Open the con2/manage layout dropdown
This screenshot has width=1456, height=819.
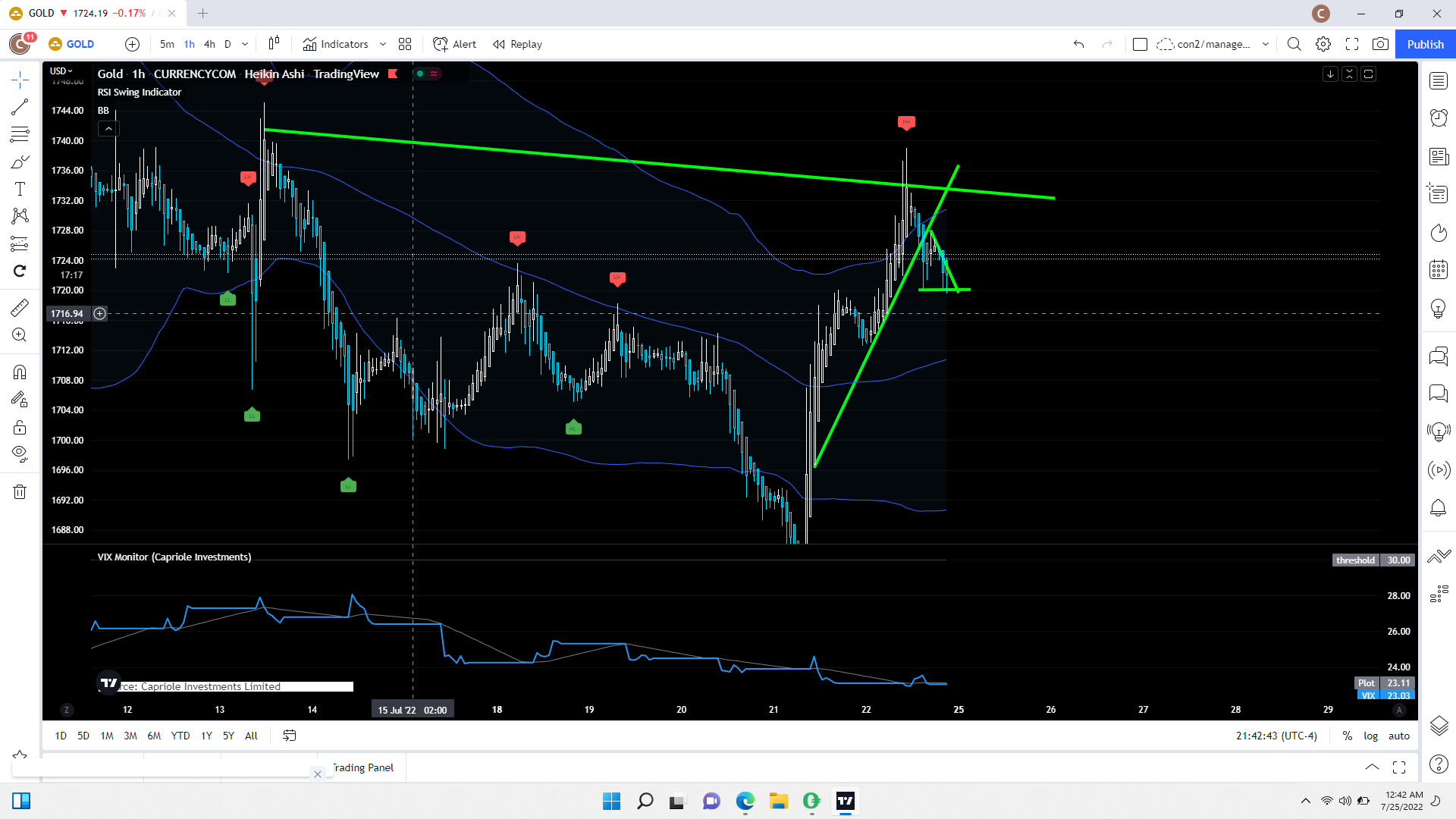[1266, 44]
